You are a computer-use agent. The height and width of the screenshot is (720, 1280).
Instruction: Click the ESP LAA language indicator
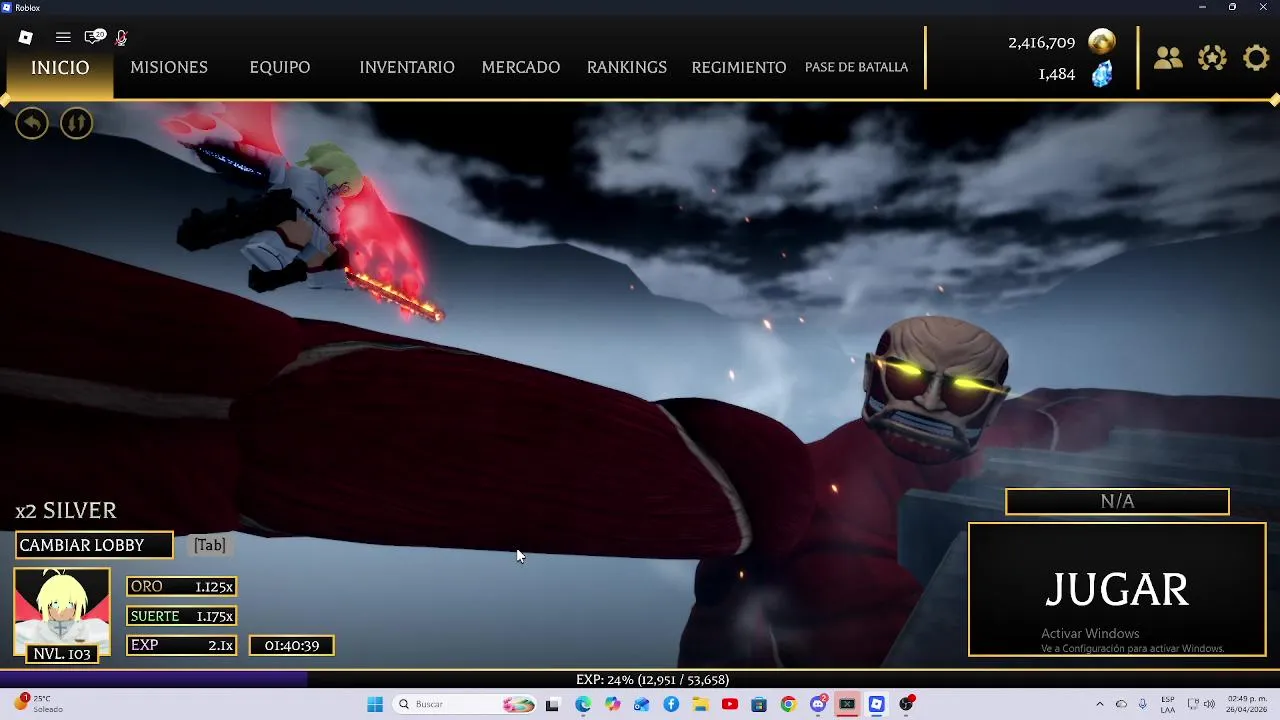pyautogui.click(x=1168, y=704)
